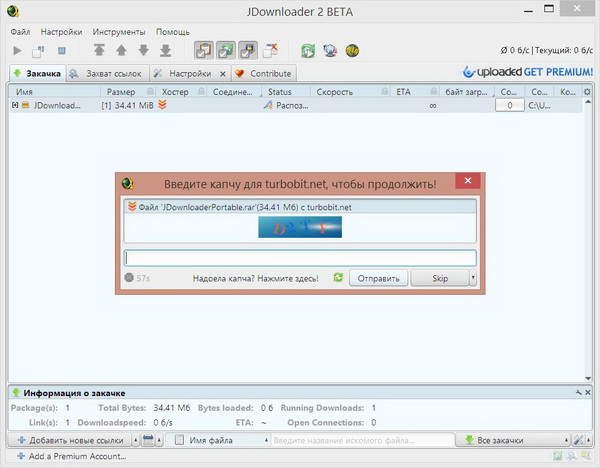Viewport: 600px width, 468px height.
Task: Click the captcha text input field
Action: pos(300,257)
